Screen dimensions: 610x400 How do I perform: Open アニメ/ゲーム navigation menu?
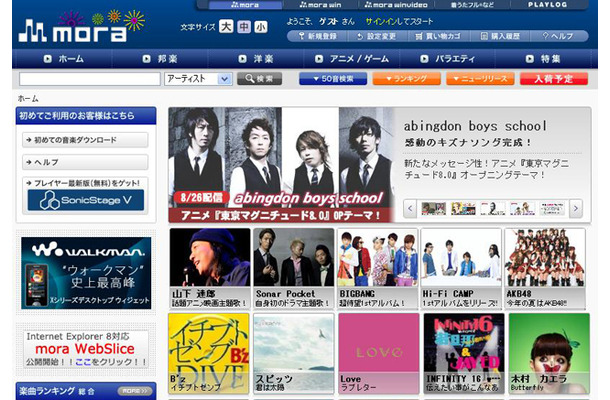point(352,59)
